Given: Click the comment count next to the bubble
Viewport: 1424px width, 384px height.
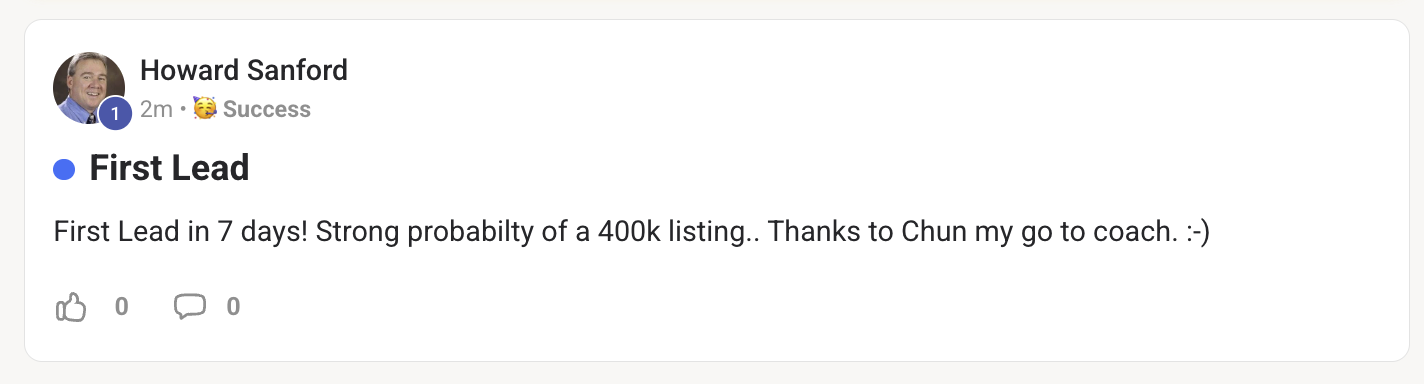Looking at the screenshot, I should [x=233, y=307].
